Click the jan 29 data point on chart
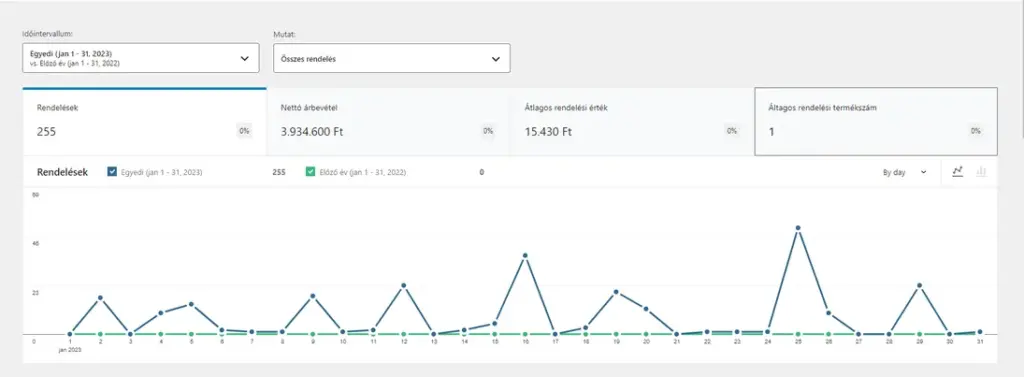Image resolution: width=1024 pixels, height=377 pixels. pos(920,286)
